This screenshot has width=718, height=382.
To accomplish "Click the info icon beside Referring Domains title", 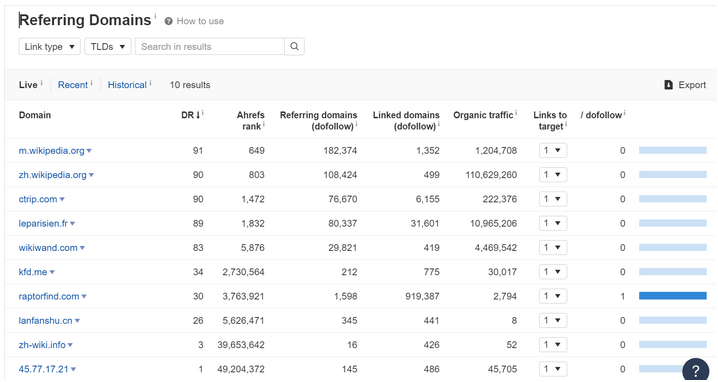I will (x=155, y=16).
